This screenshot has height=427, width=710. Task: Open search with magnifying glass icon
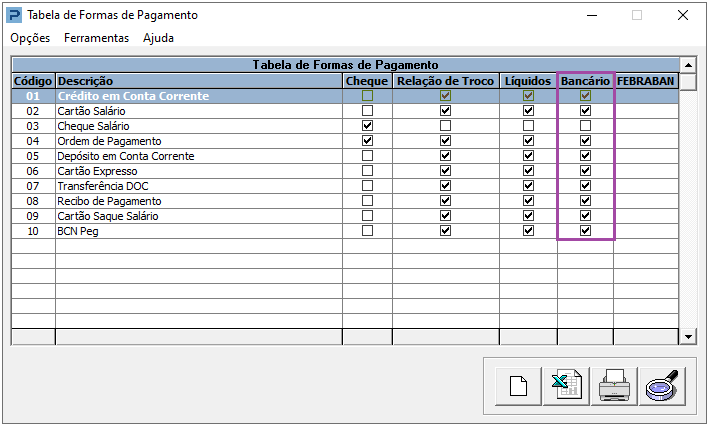(662, 386)
